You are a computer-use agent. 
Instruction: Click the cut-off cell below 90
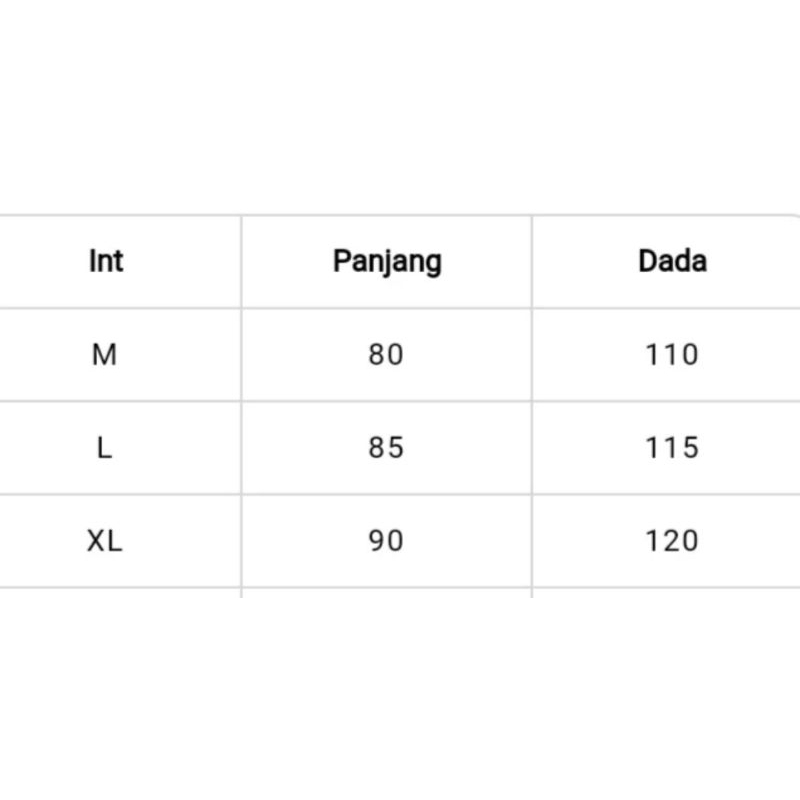[386, 593]
